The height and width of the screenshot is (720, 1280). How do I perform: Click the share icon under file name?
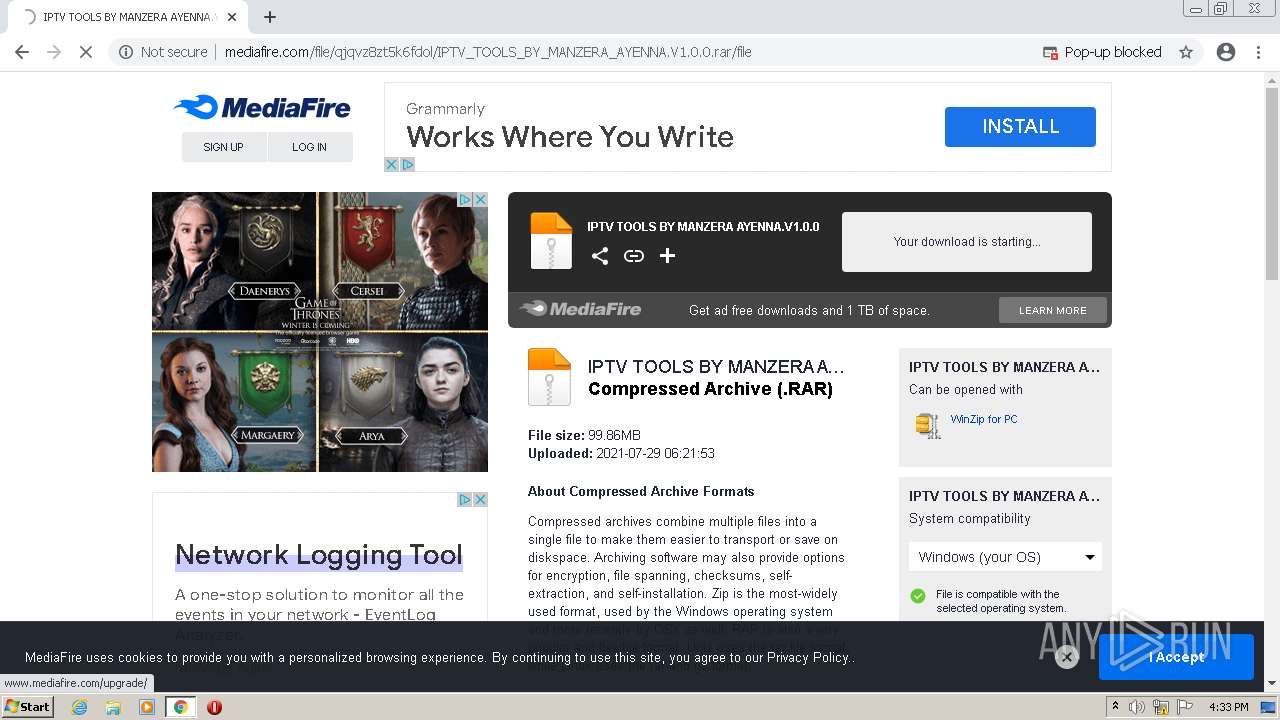(x=600, y=256)
